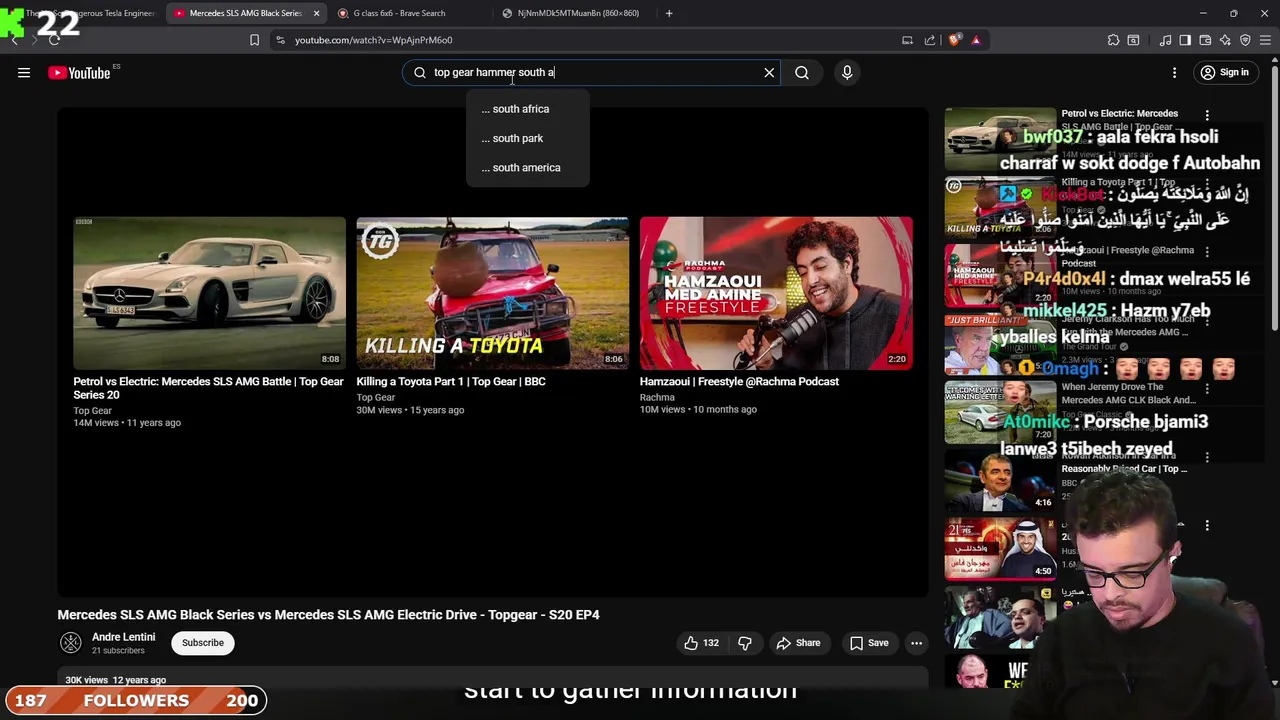Dislike the video with the thumbs-down icon
Image resolution: width=1280 pixels, height=720 pixels.
point(744,643)
